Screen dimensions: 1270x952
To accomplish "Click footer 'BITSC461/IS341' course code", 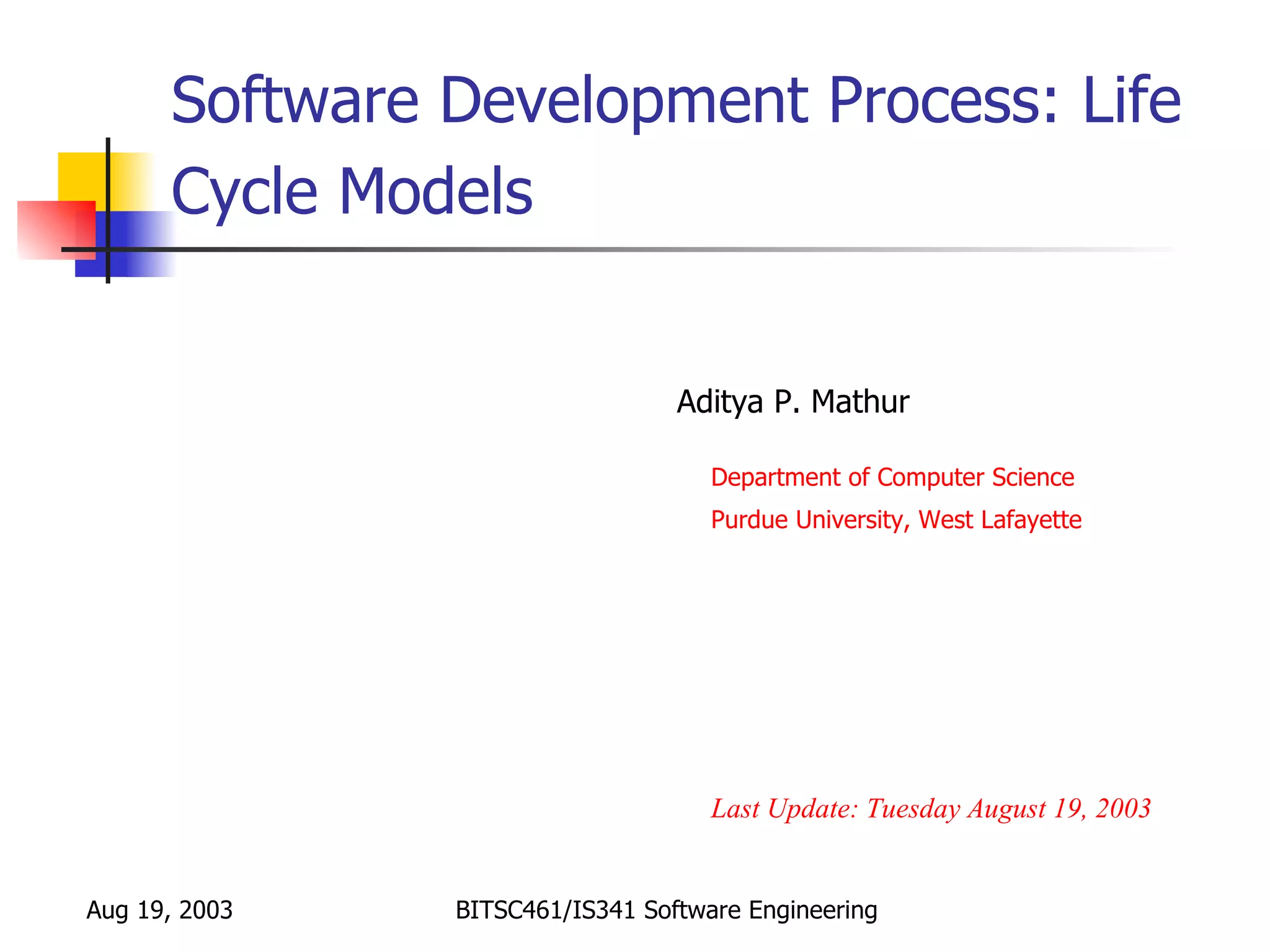I will (x=546, y=910).
